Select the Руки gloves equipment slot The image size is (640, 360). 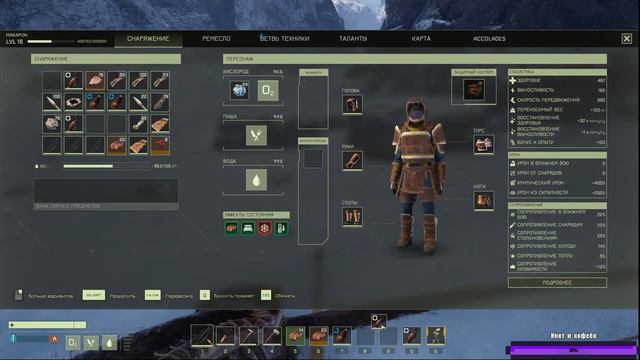(352, 160)
